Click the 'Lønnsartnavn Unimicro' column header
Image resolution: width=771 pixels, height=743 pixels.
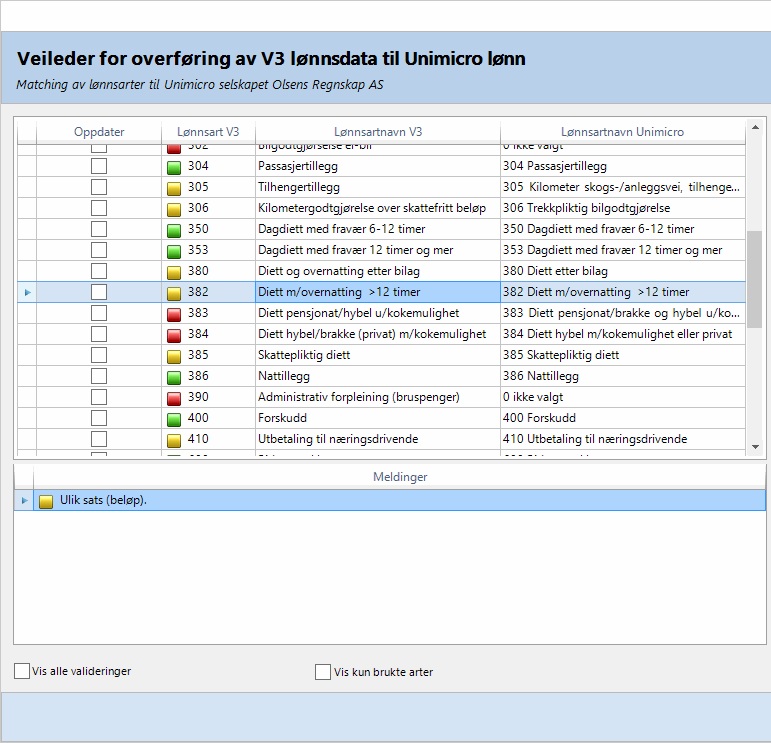coord(622,132)
